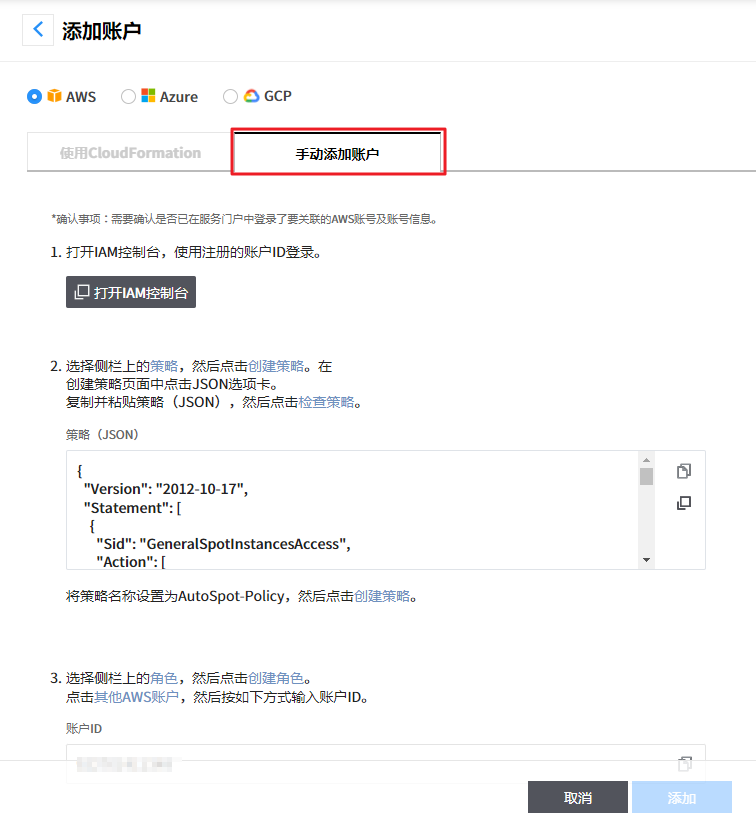Click the policy JSON scrollbar thumb

pyautogui.click(x=647, y=476)
